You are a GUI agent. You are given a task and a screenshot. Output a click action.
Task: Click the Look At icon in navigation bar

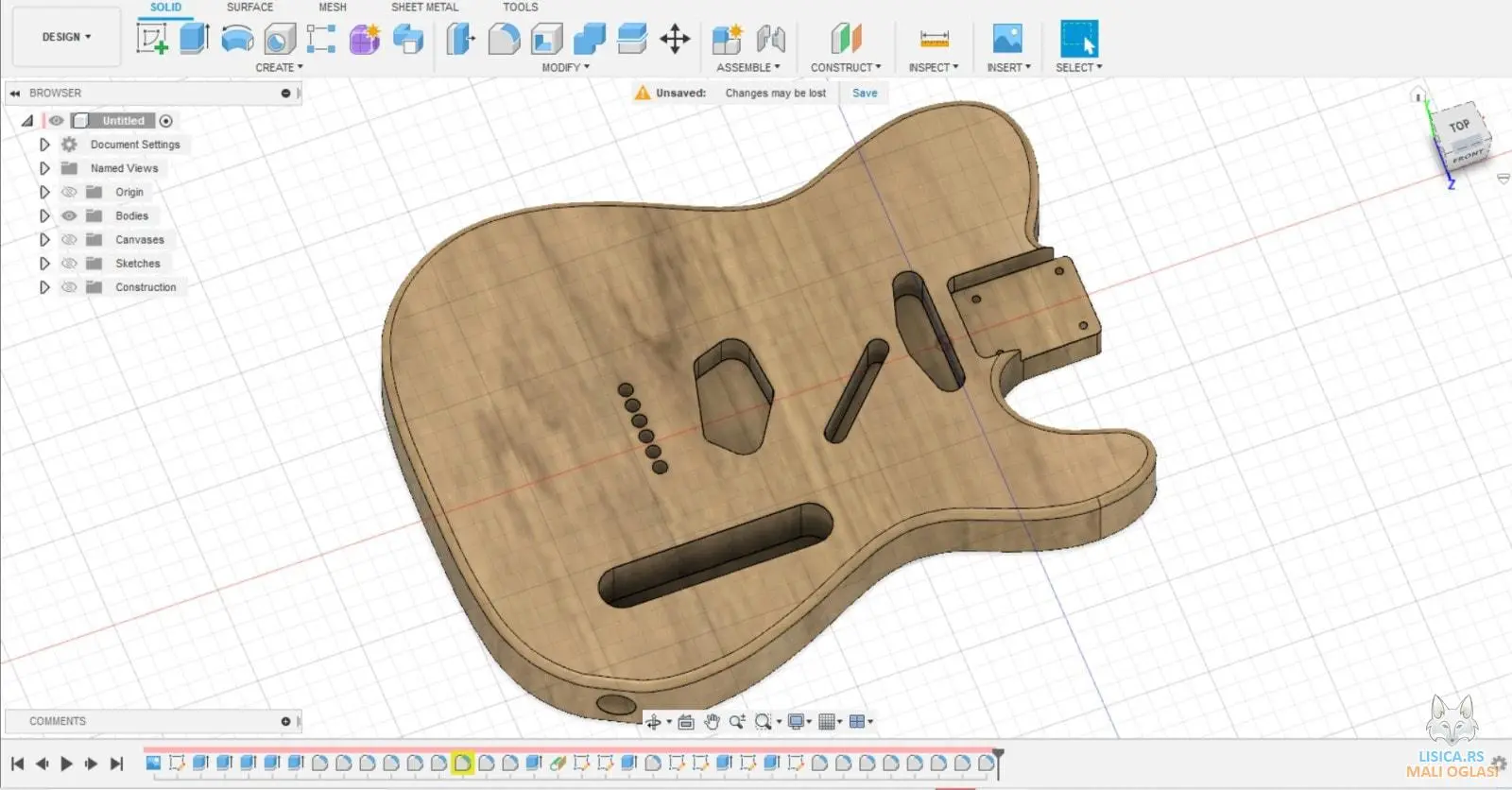click(x=686, y=722)
